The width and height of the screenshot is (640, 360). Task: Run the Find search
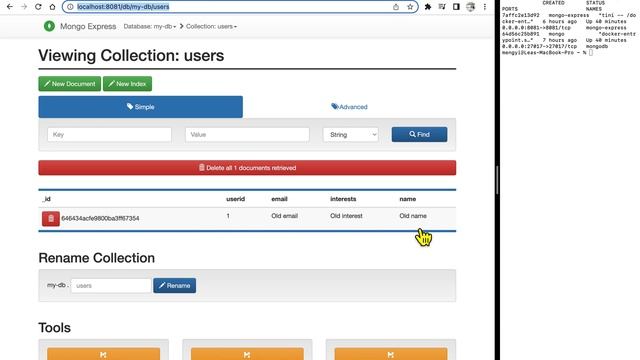click(419, 134)
